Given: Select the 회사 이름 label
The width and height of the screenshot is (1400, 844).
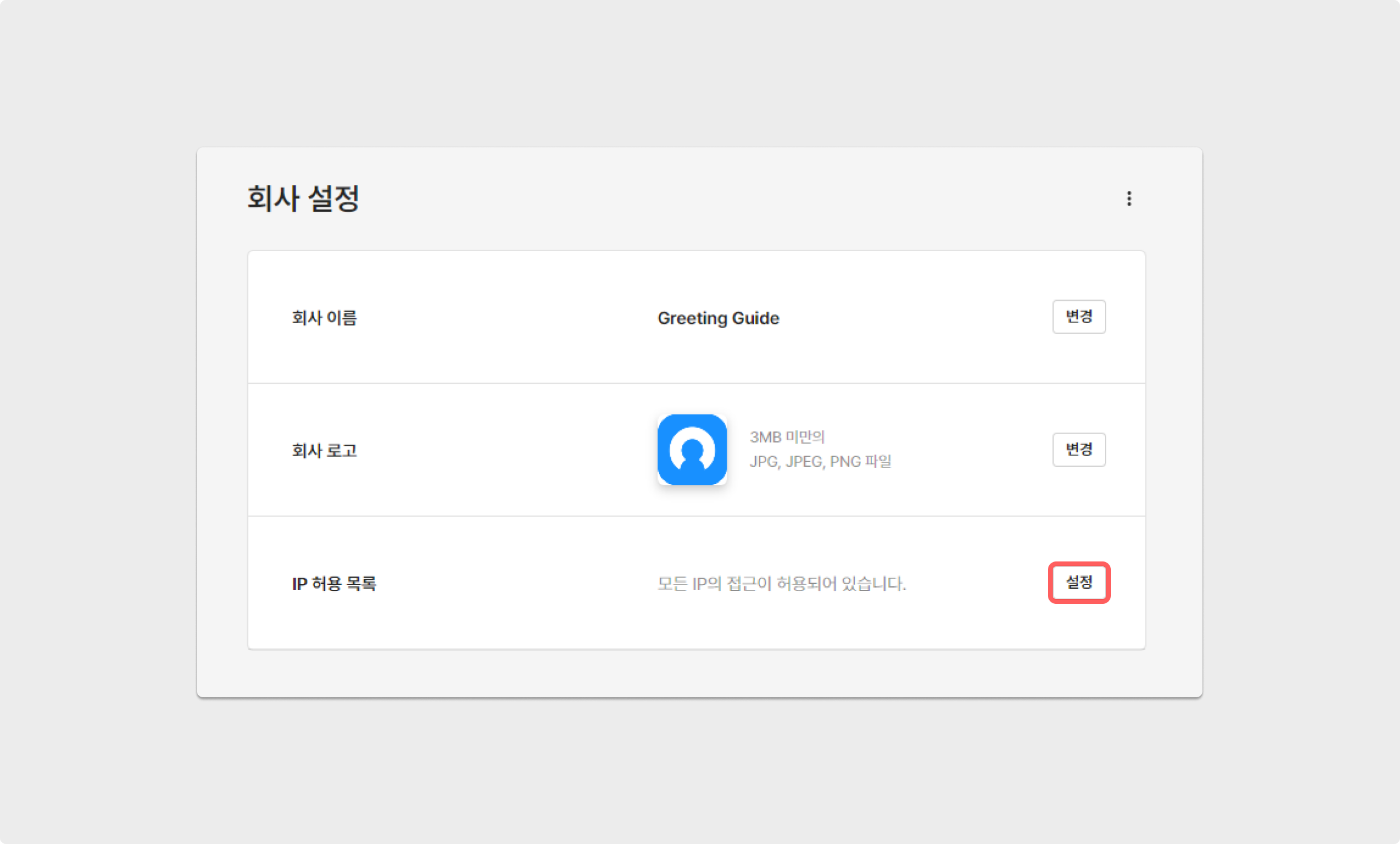Looking at the screenshot, I should 324,318.
